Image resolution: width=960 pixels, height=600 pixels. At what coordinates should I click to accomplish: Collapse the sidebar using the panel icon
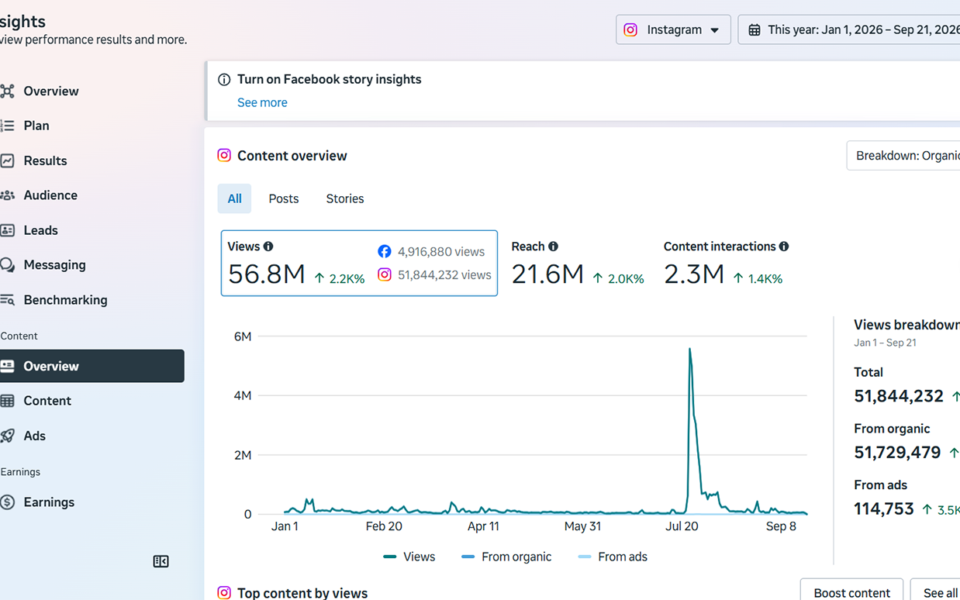pos(161,561)
